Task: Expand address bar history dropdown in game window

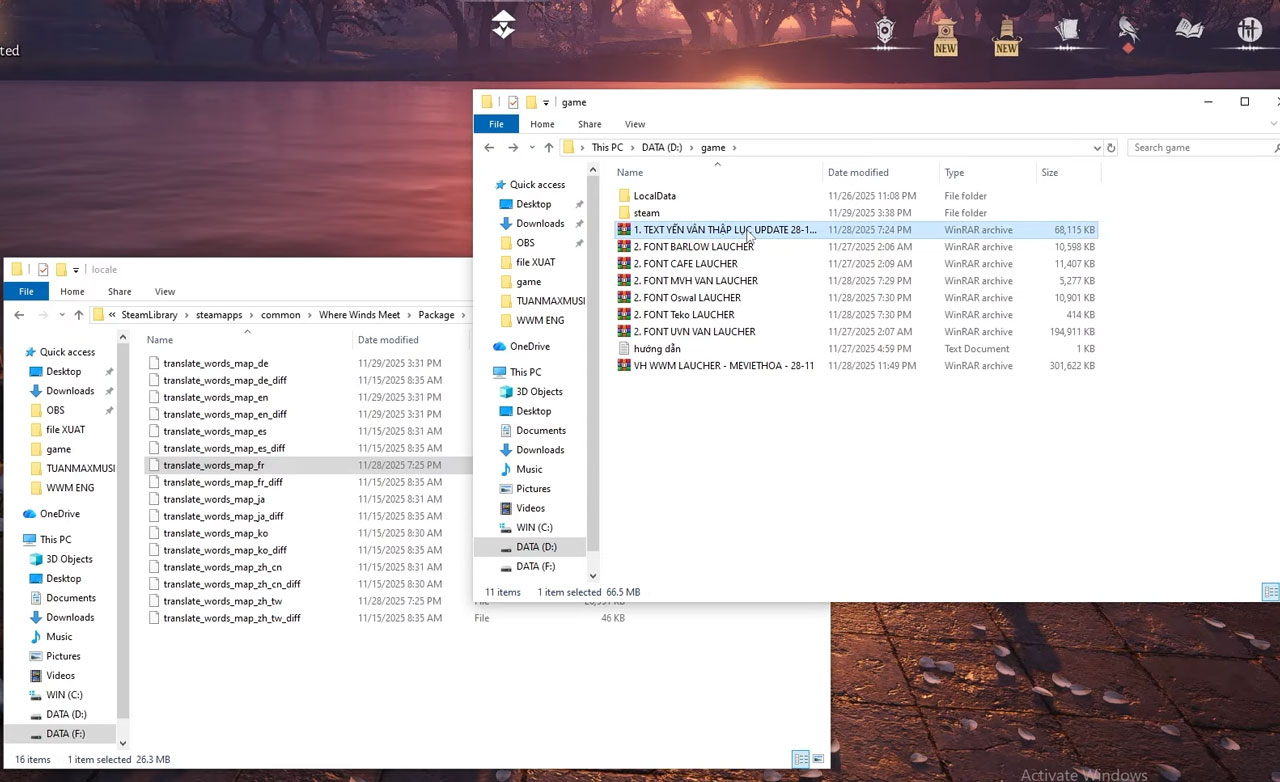Action: pos(1097,148)
